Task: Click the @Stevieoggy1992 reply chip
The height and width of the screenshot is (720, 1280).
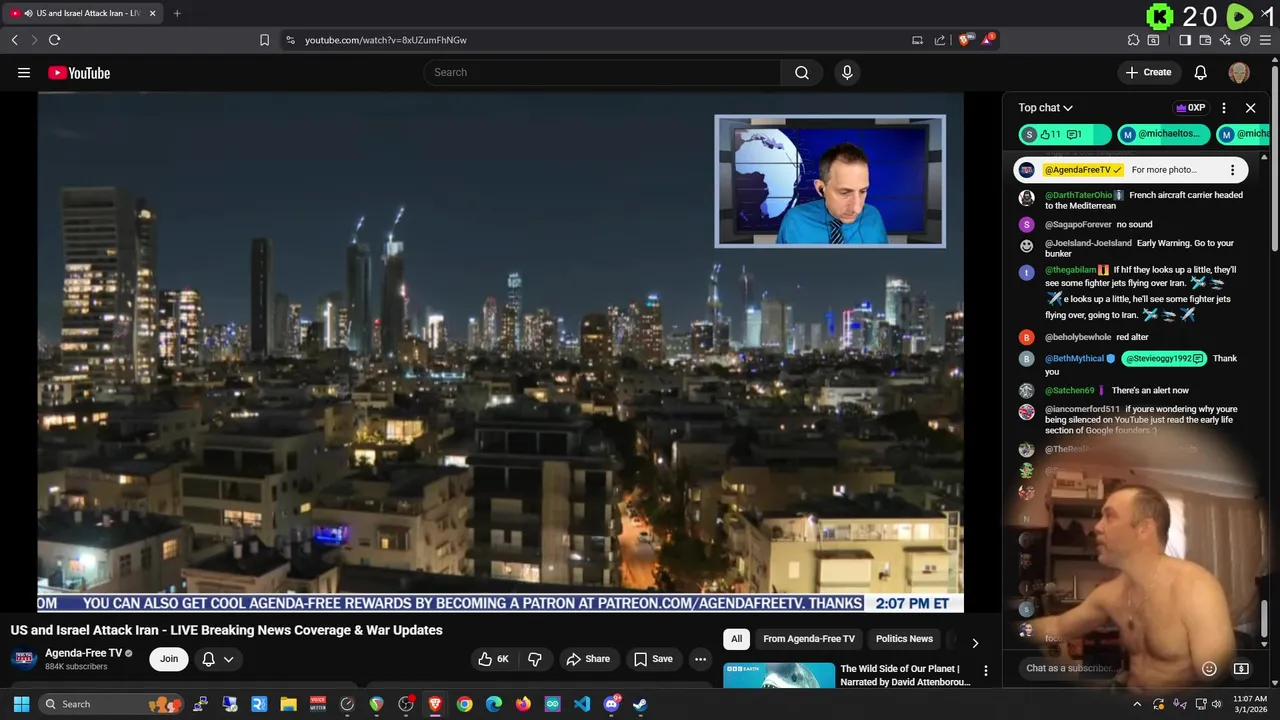Action: tap(1164, 358)
